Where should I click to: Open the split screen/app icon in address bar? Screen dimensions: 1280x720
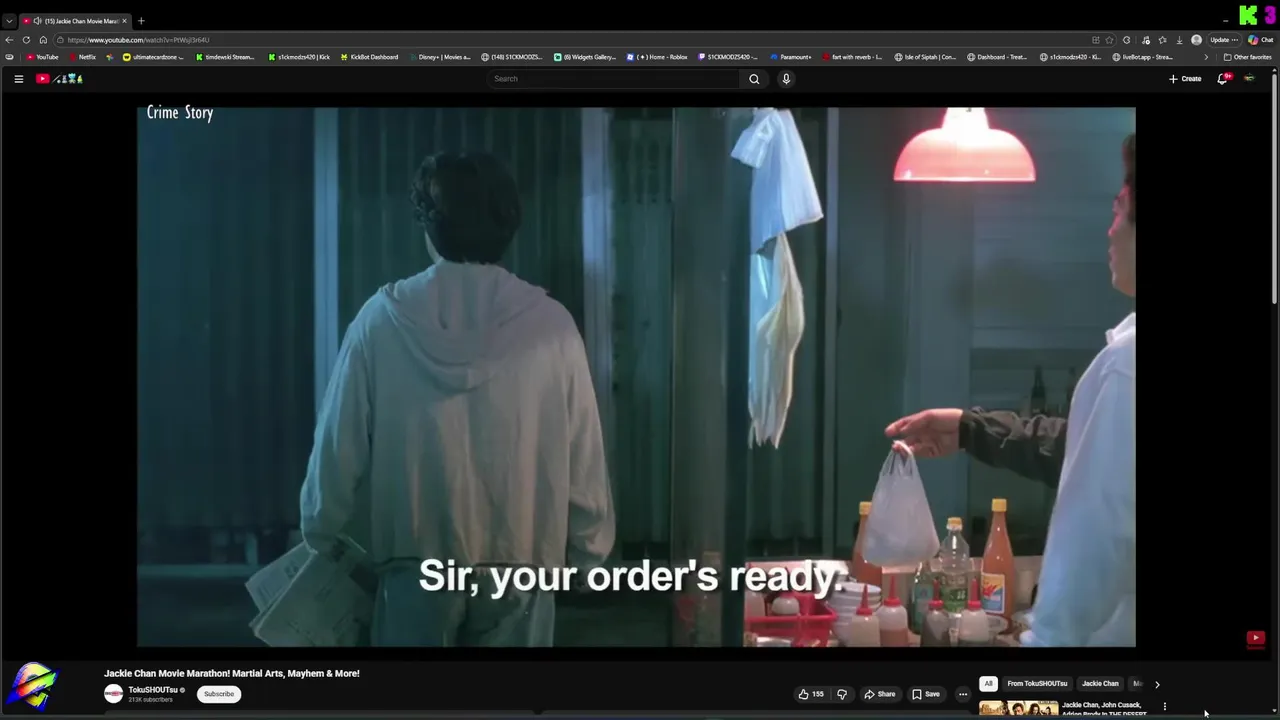coord(1096,40)
